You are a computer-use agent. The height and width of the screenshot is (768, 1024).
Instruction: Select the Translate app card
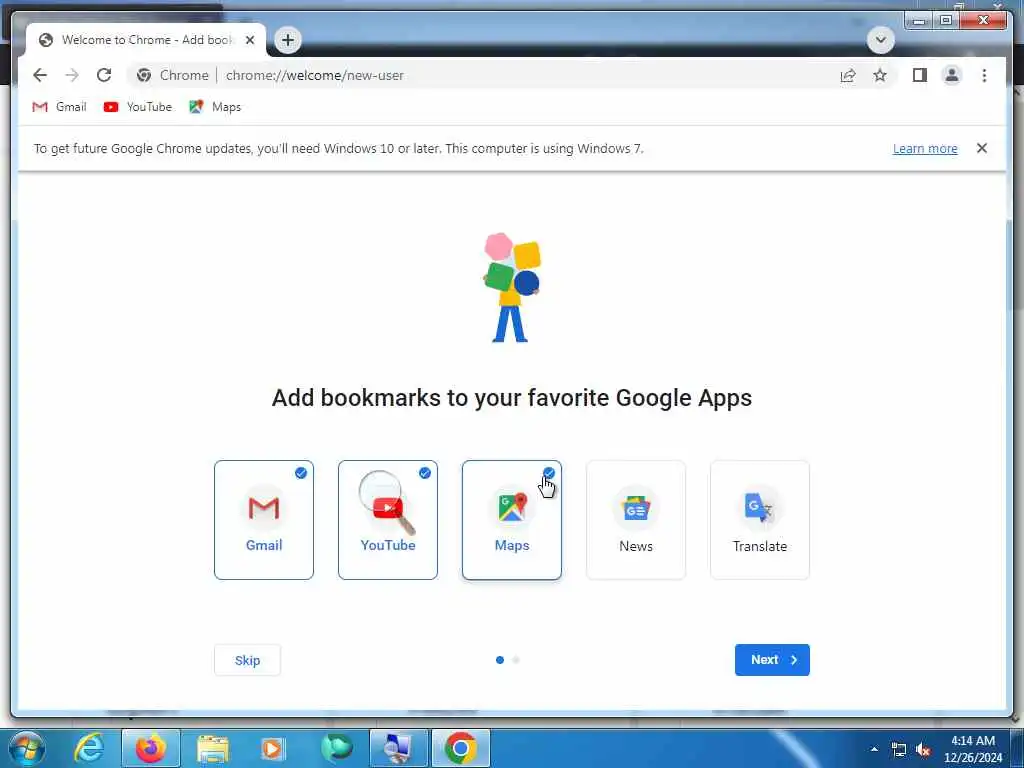[760, 520]
